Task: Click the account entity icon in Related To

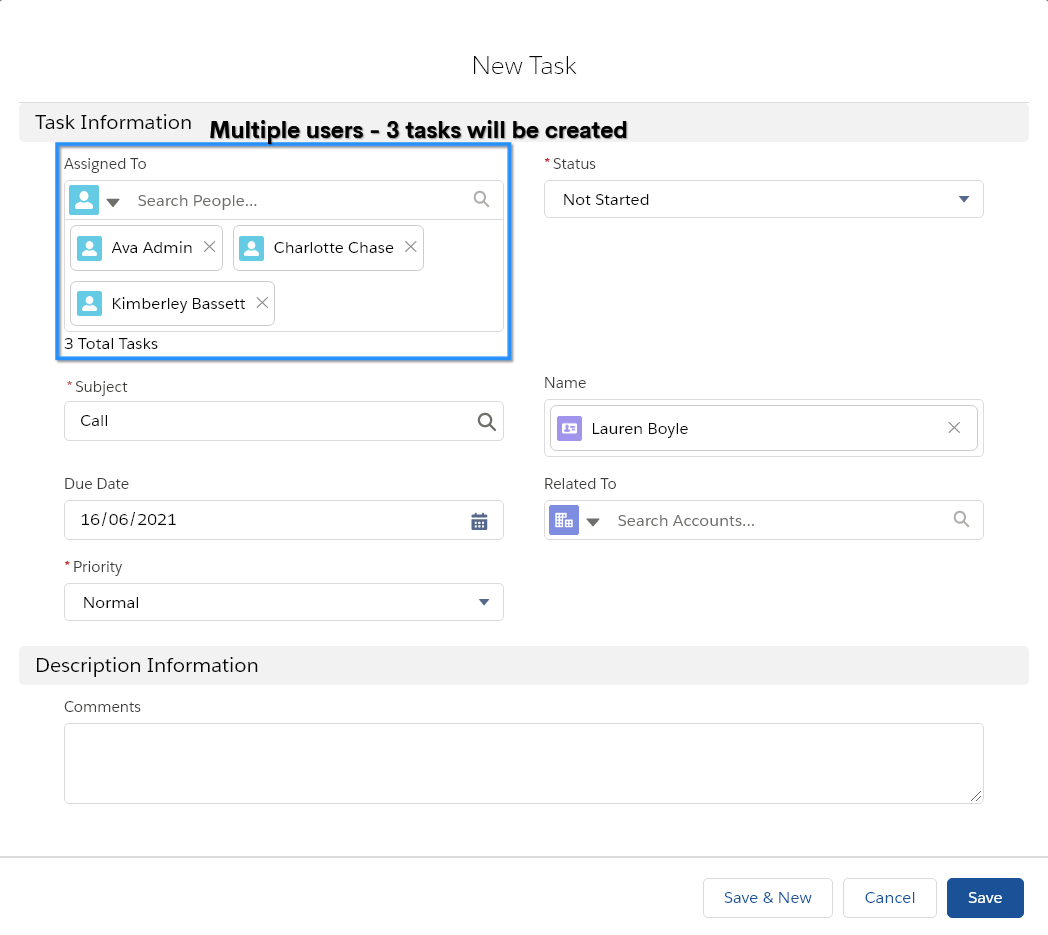Action: tap(563, 520)
